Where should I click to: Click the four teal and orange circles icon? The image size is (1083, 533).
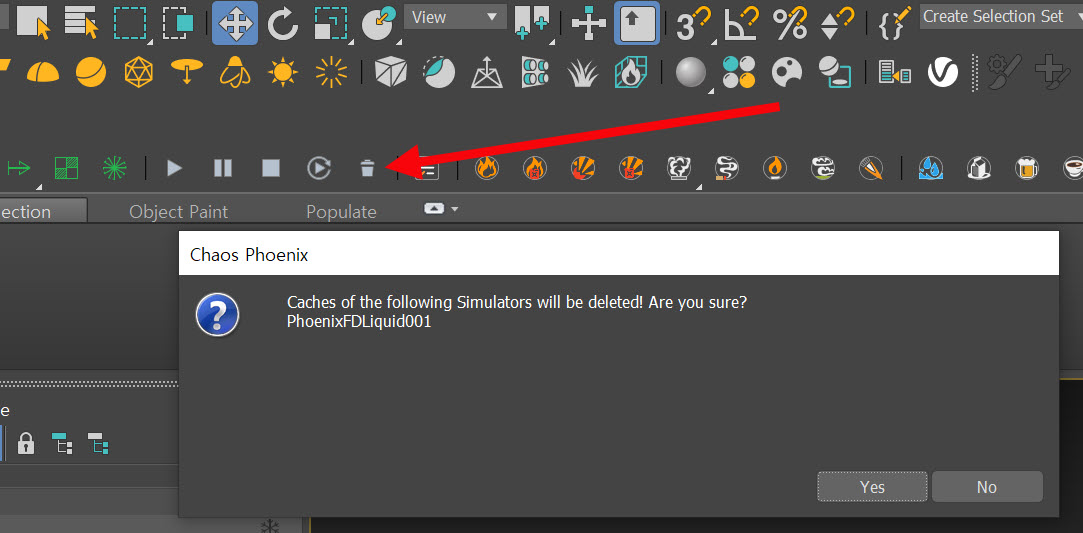click(x=738, y=72)
